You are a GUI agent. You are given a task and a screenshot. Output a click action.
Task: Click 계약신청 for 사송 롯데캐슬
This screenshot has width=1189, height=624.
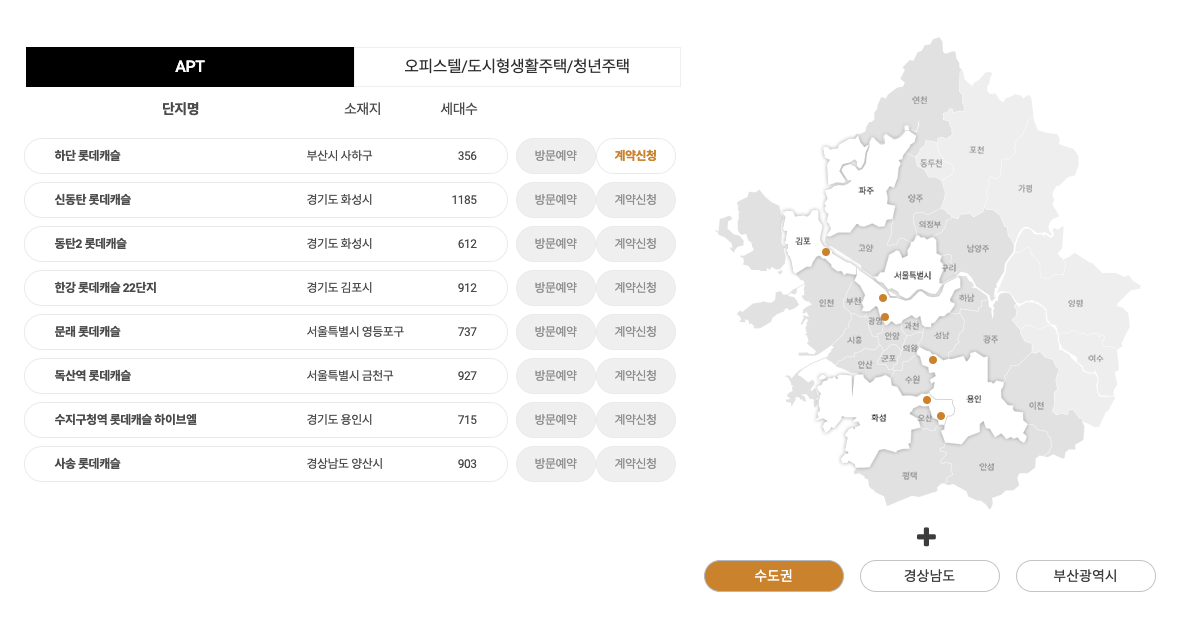click(635, 463)
